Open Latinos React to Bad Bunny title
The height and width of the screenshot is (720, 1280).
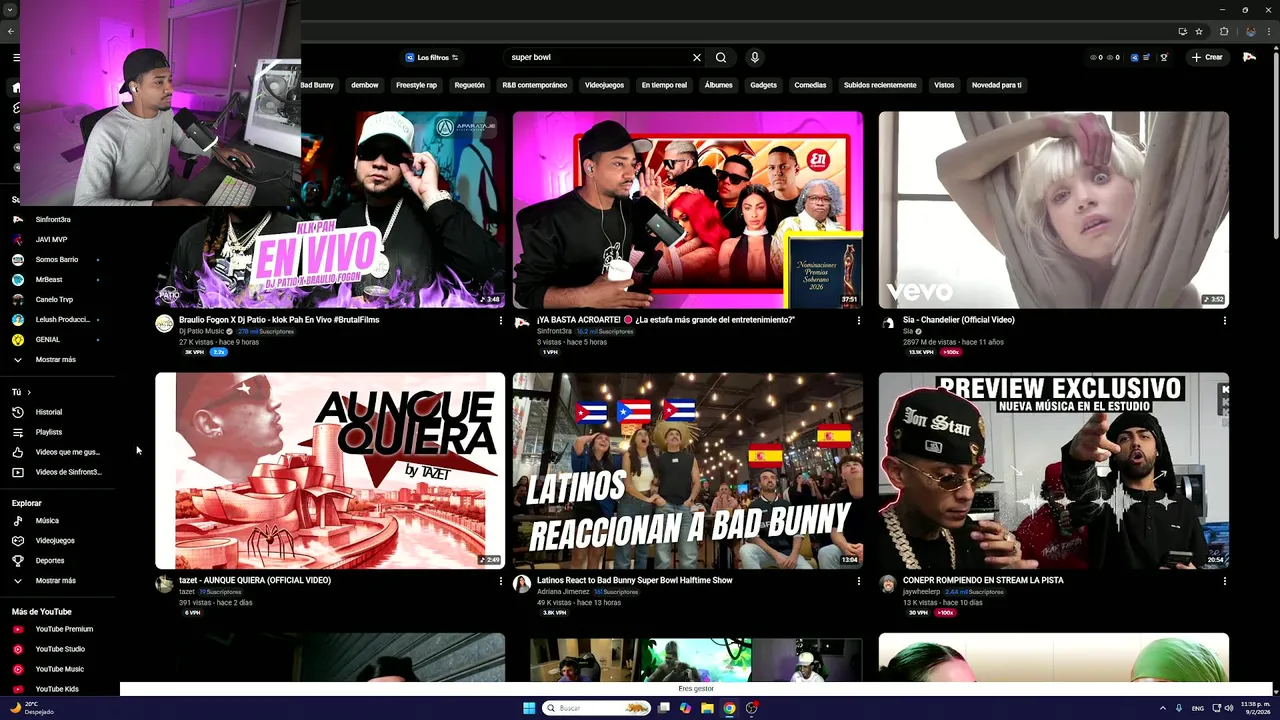pyautogui.click(x=635, y=580)
